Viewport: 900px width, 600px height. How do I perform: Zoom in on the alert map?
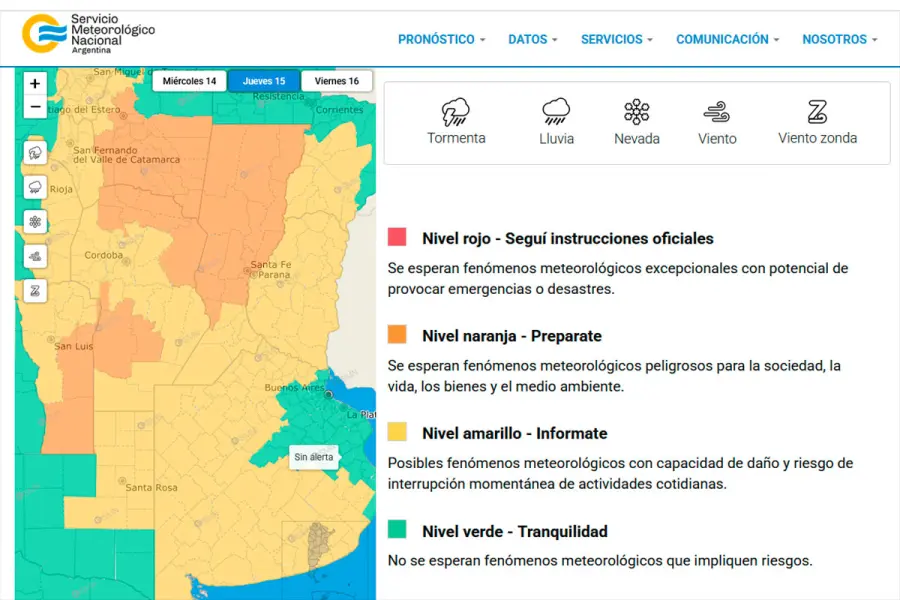click(x=35, y=84)
